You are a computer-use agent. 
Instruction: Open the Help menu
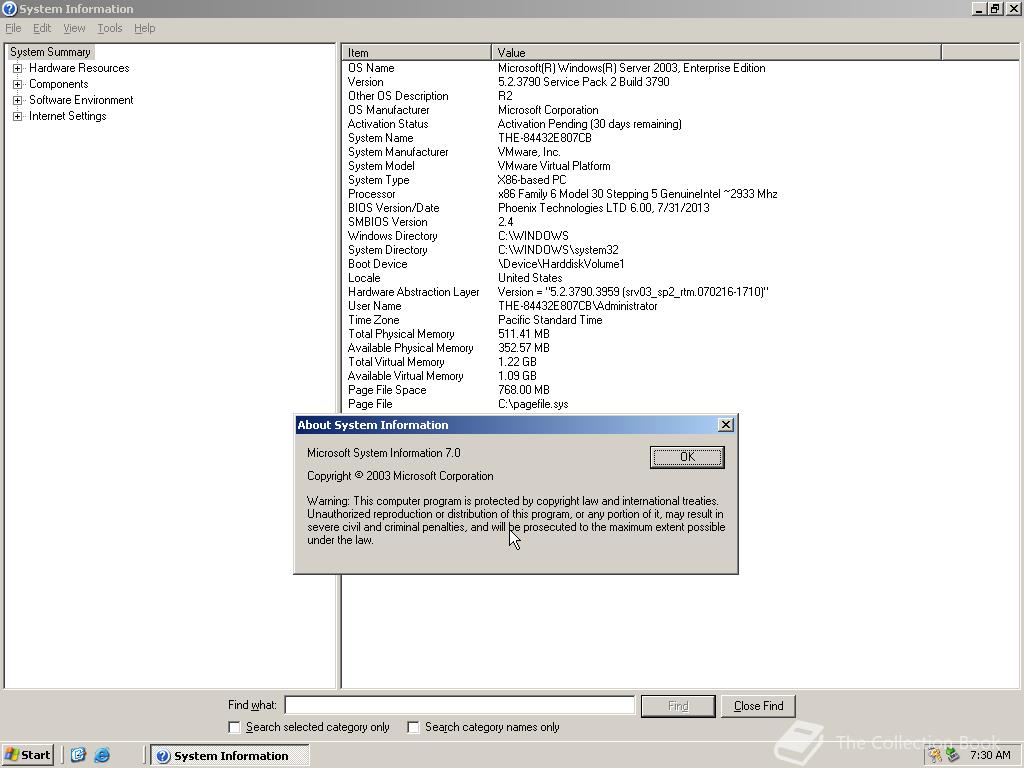tap(144, 28)
